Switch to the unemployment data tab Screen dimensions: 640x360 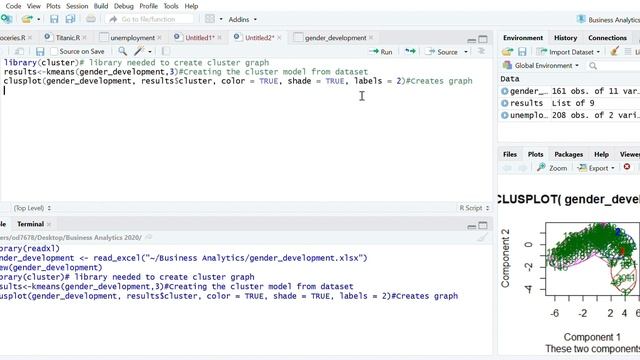click(x=133, y=38)
